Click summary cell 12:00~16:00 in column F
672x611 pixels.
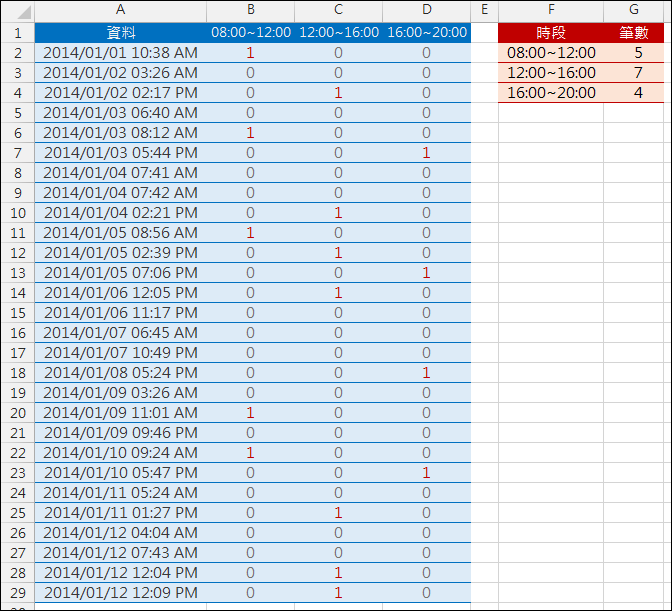(551, 73)
